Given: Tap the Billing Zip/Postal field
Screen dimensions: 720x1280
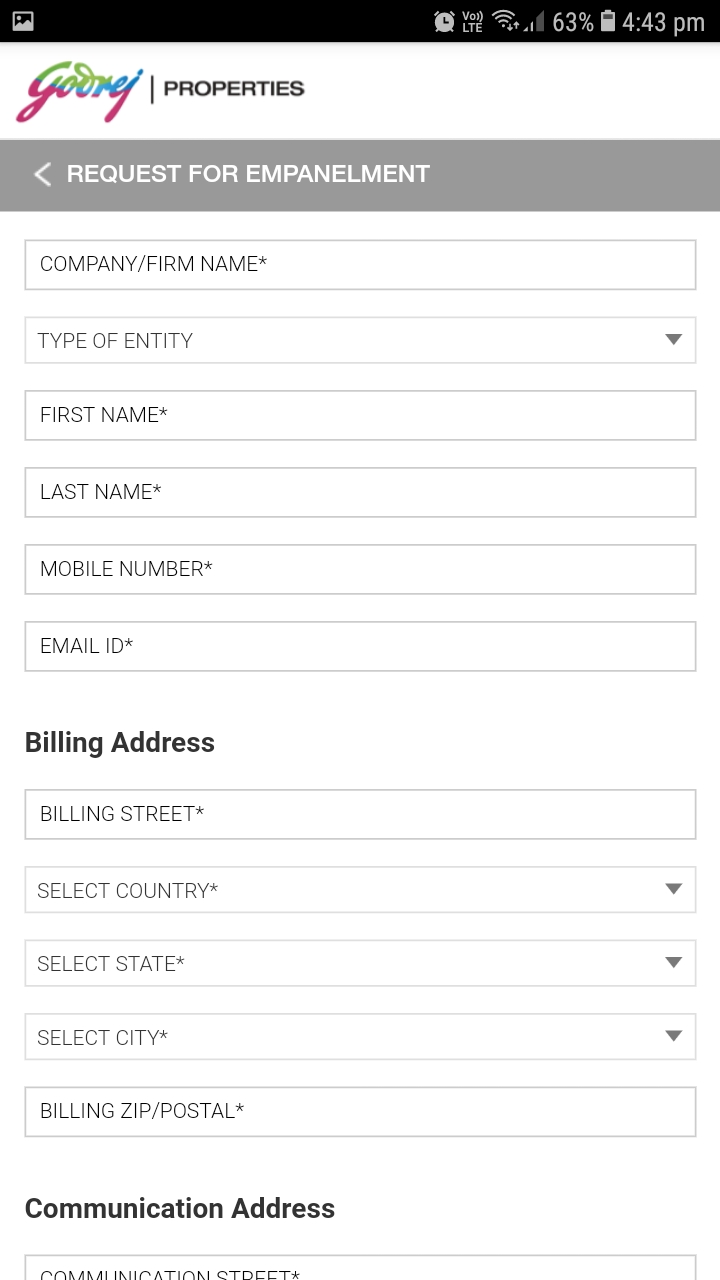Looking at the screenshot, I should click(360, 1111).
